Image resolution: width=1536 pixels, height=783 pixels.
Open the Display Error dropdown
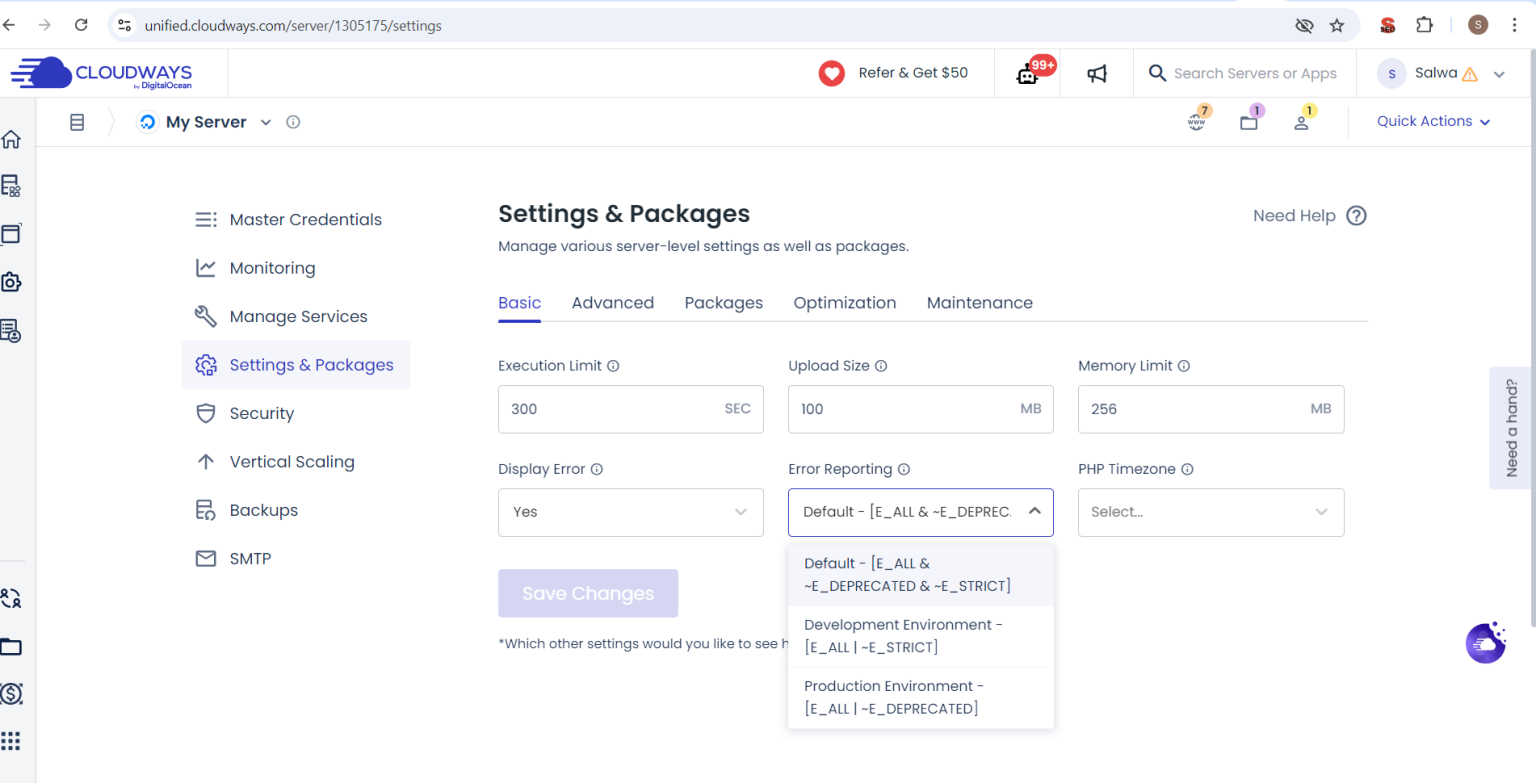point(631,512)
